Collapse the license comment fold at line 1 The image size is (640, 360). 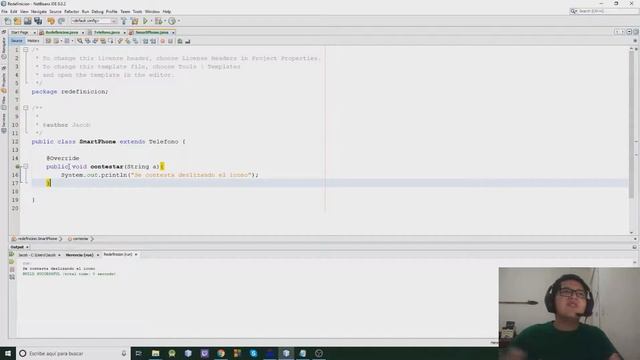point(25,50)
